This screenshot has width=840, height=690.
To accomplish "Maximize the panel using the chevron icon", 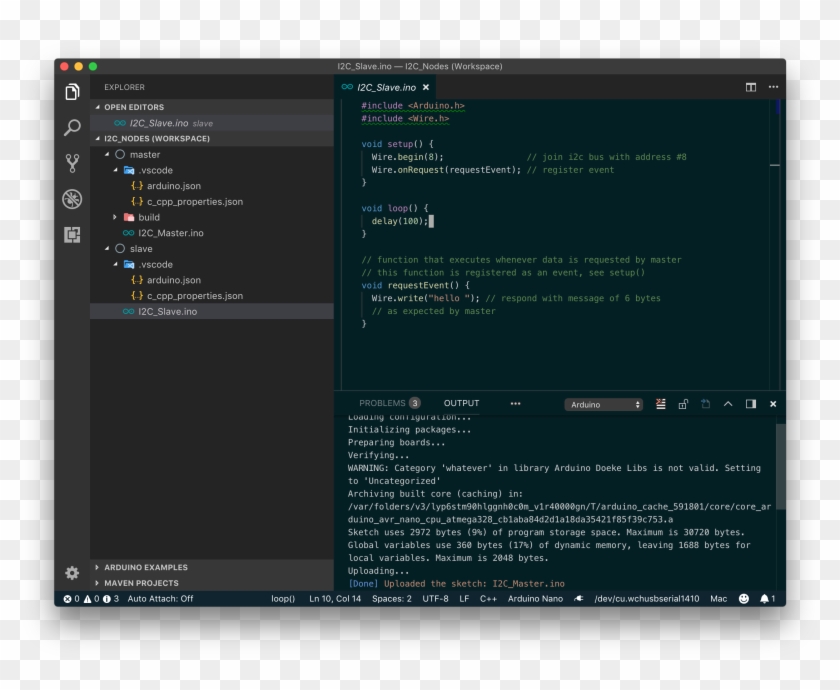I will 728,403.
